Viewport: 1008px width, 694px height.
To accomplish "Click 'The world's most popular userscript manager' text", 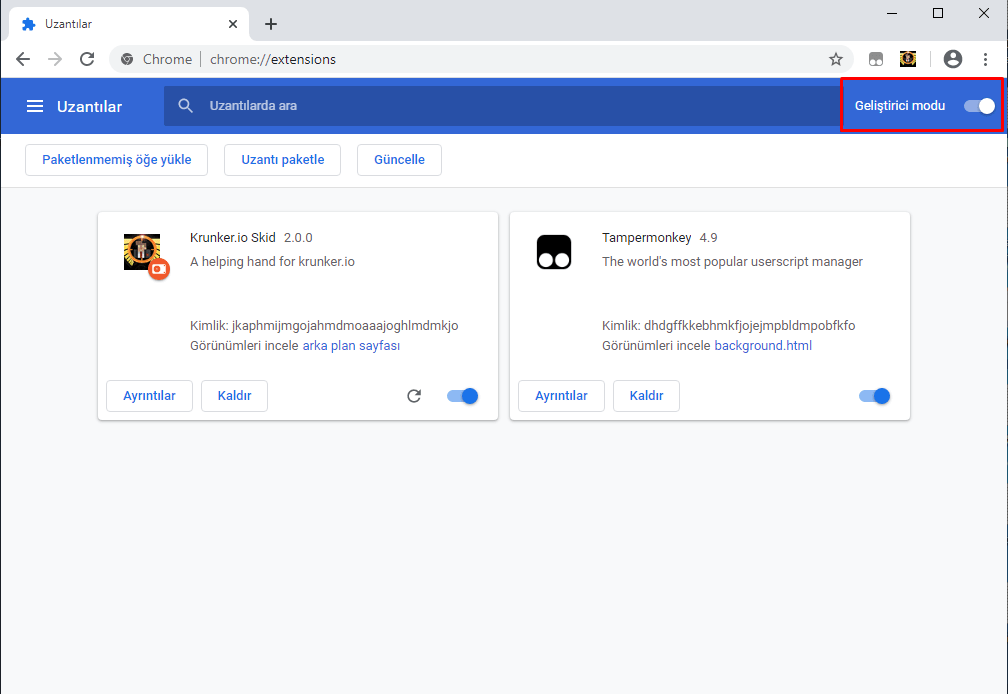I will click(x=732, y=262).
